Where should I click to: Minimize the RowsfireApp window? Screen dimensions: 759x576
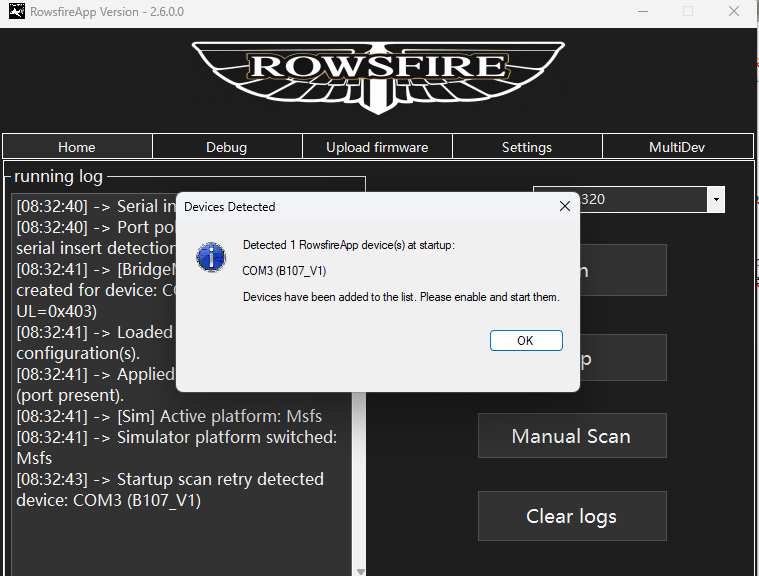(x=643, y=11)
